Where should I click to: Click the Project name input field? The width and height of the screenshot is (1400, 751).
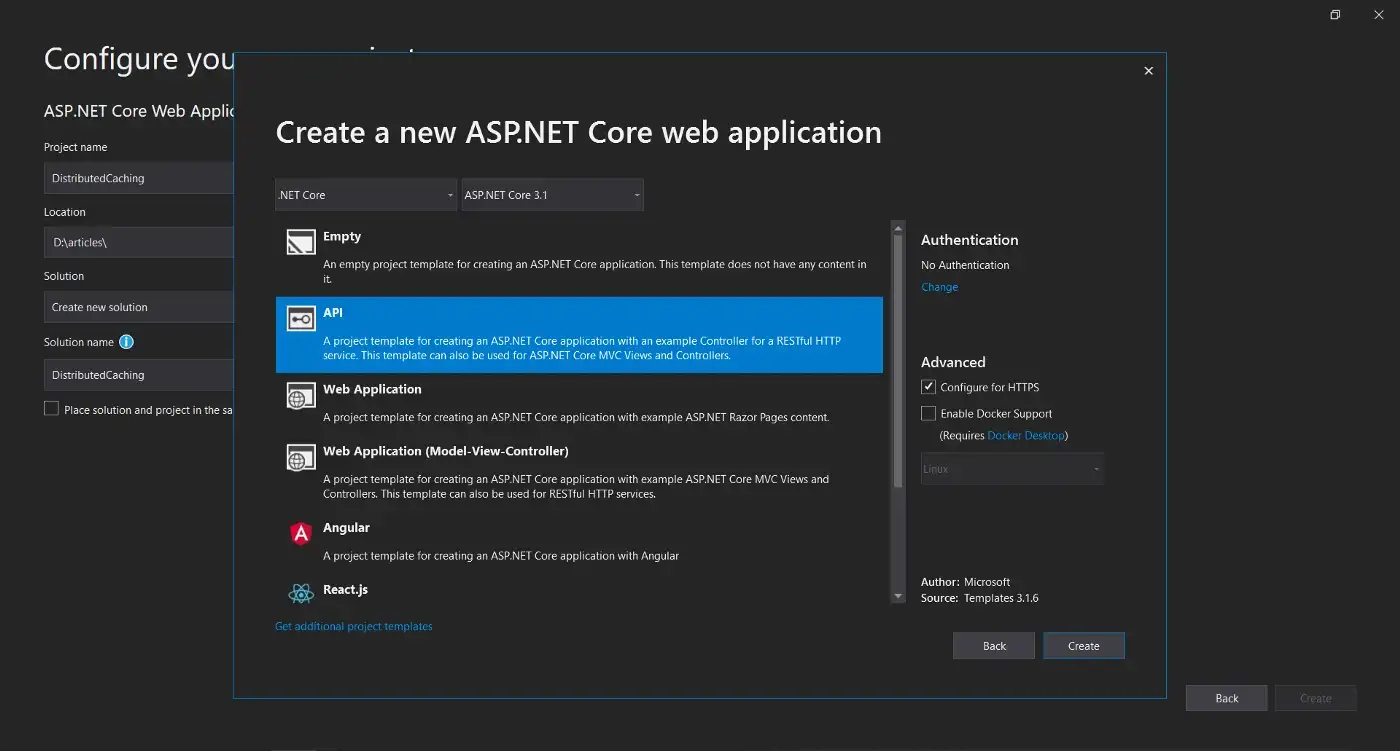(x=139, y=178)
